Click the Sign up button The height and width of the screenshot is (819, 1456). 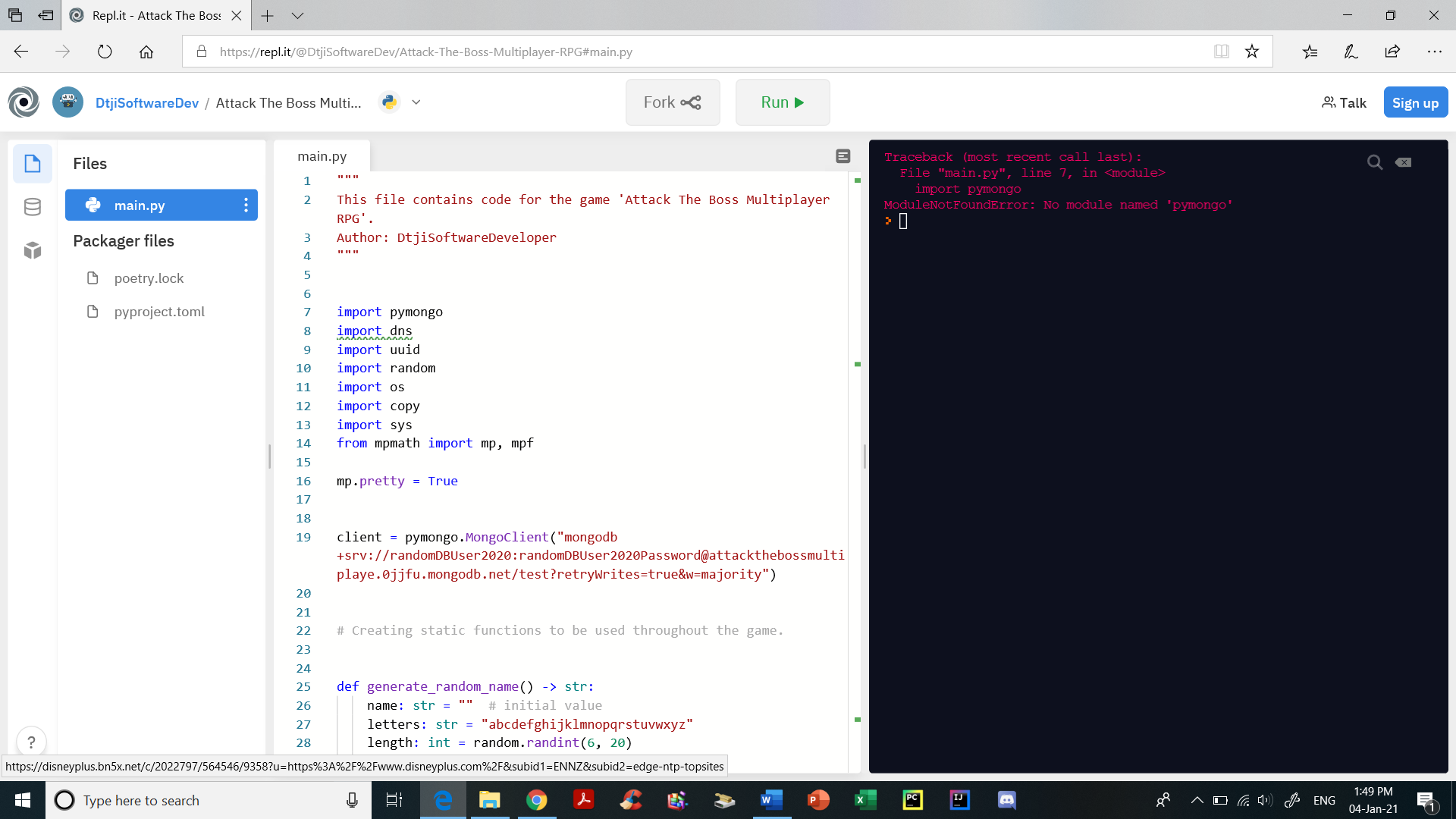1415,102
